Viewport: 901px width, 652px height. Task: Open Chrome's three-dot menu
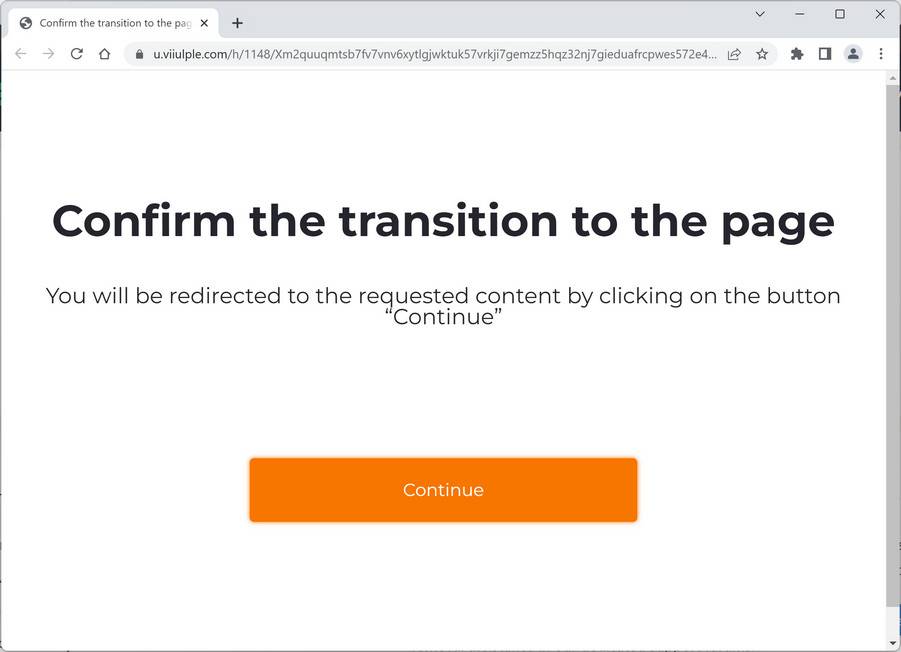881,54
